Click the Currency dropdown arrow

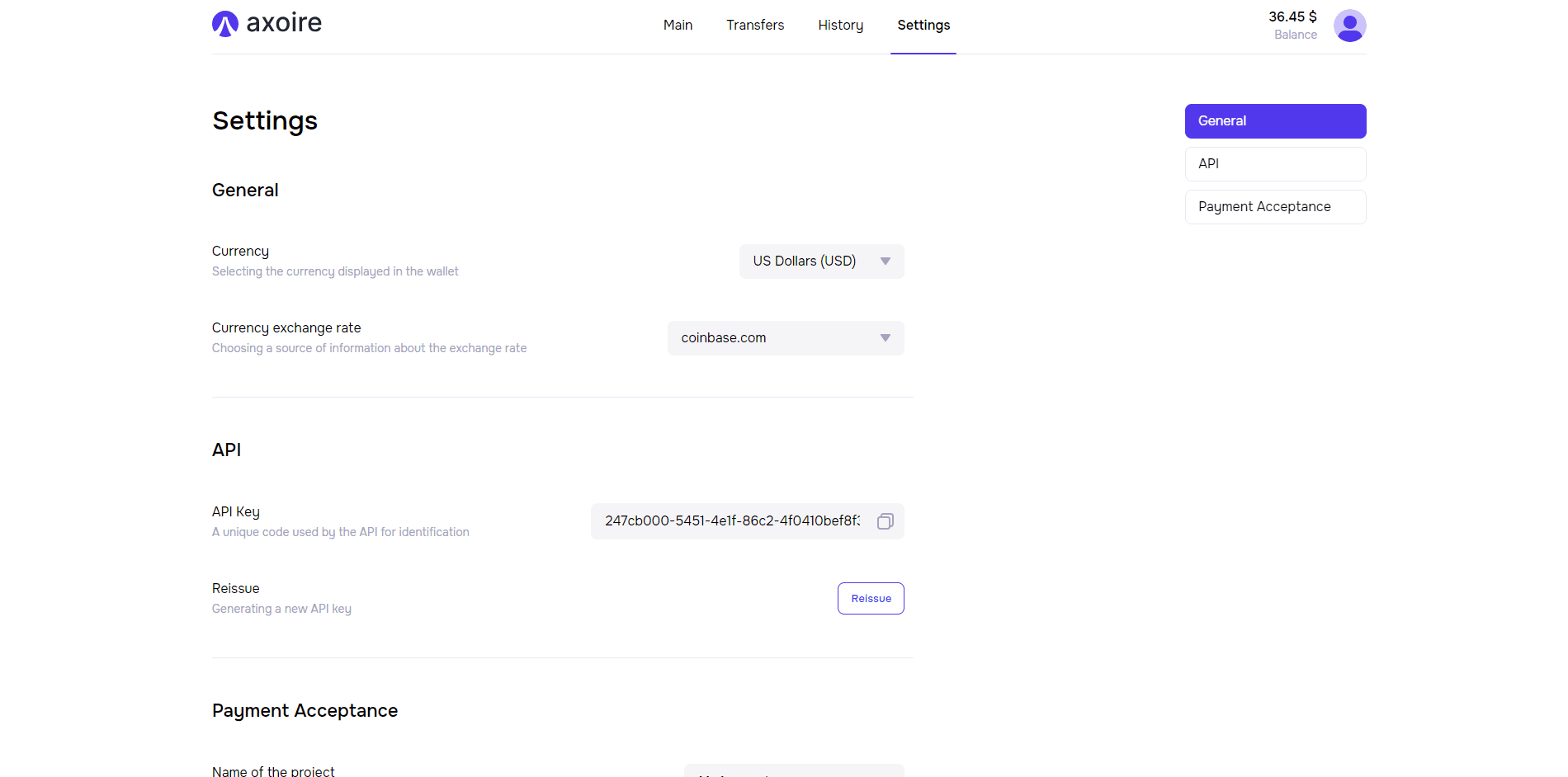click(x=885, y=261)
